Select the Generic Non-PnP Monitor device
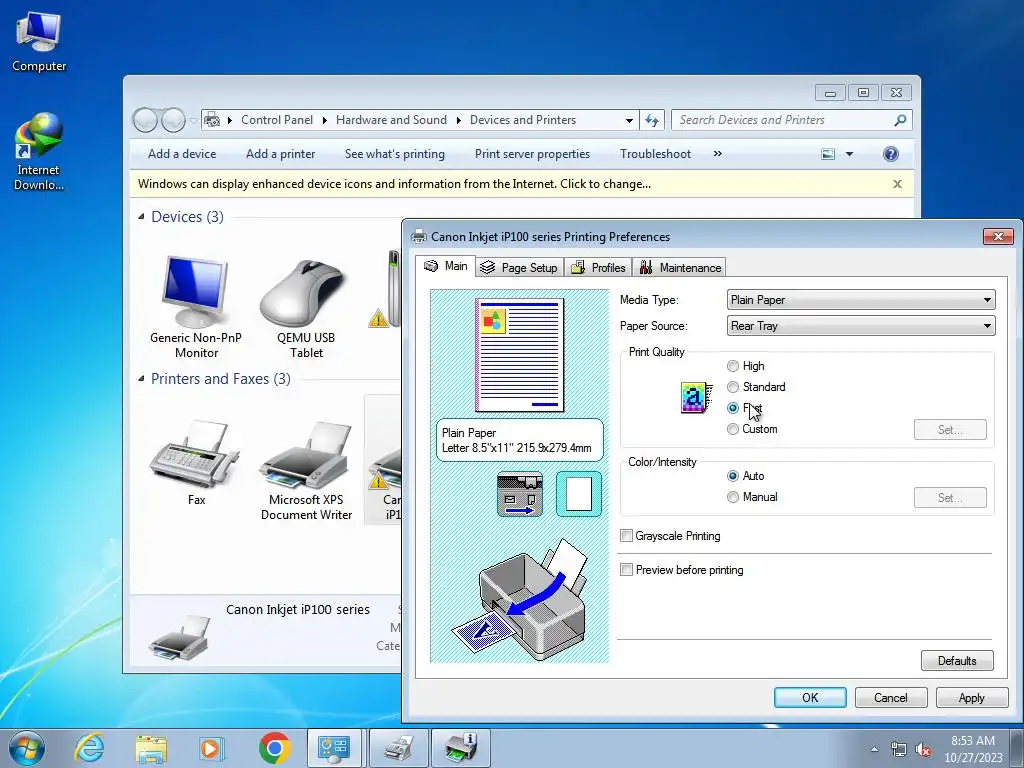This screenshot has width=1024, height=768. (x=196, y=307)
